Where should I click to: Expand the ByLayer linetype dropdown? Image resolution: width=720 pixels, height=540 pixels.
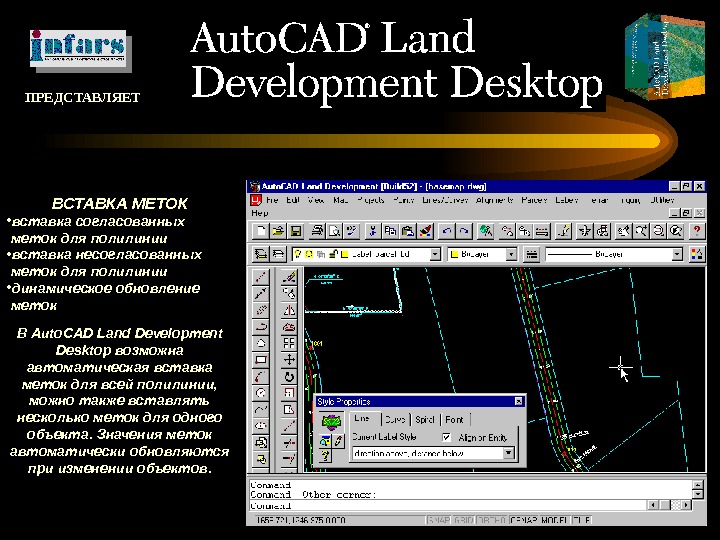[677, 254]
